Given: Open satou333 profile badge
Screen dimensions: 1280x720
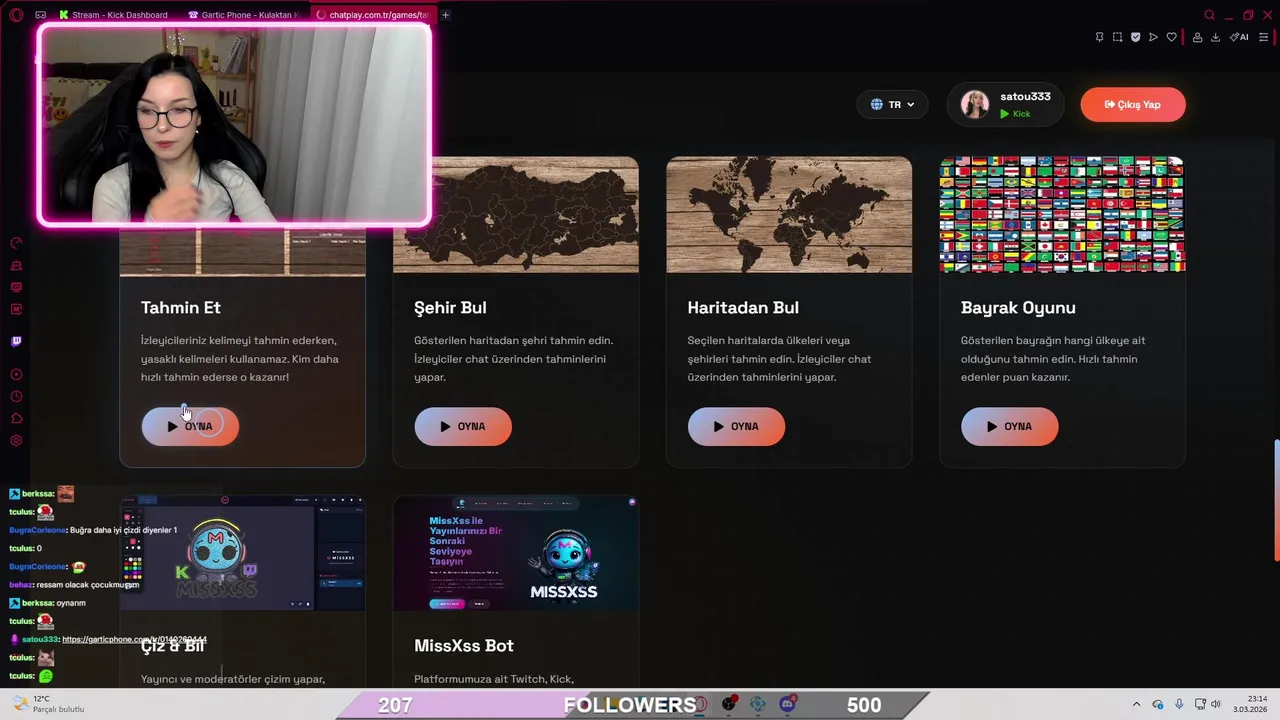Looking at the screenshot, I should (x=1005, y=104).
